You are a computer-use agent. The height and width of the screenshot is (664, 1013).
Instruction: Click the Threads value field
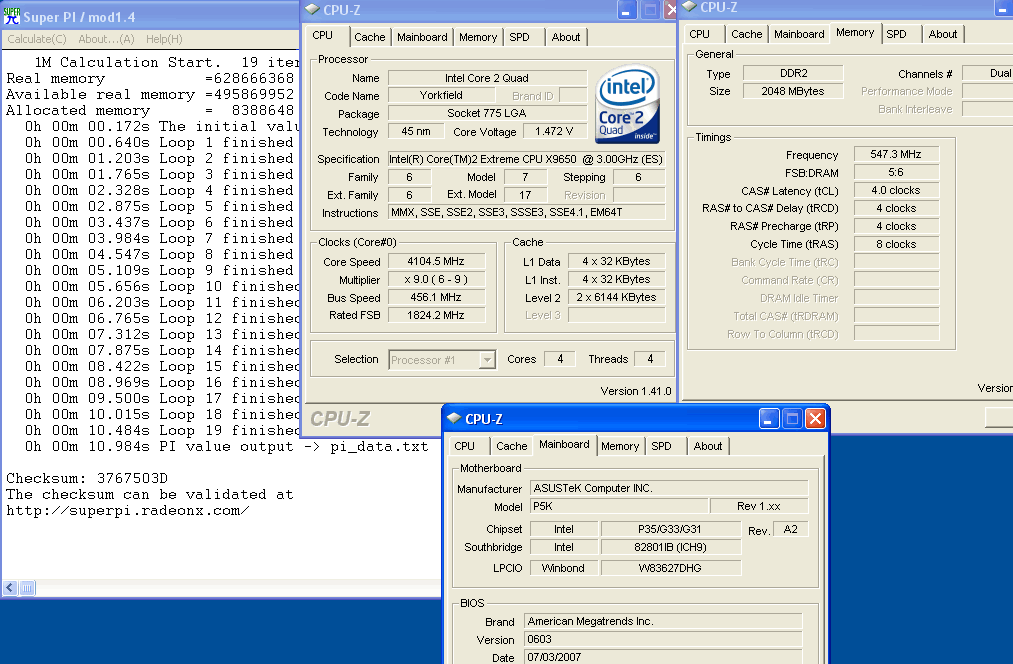pos(650,359)
